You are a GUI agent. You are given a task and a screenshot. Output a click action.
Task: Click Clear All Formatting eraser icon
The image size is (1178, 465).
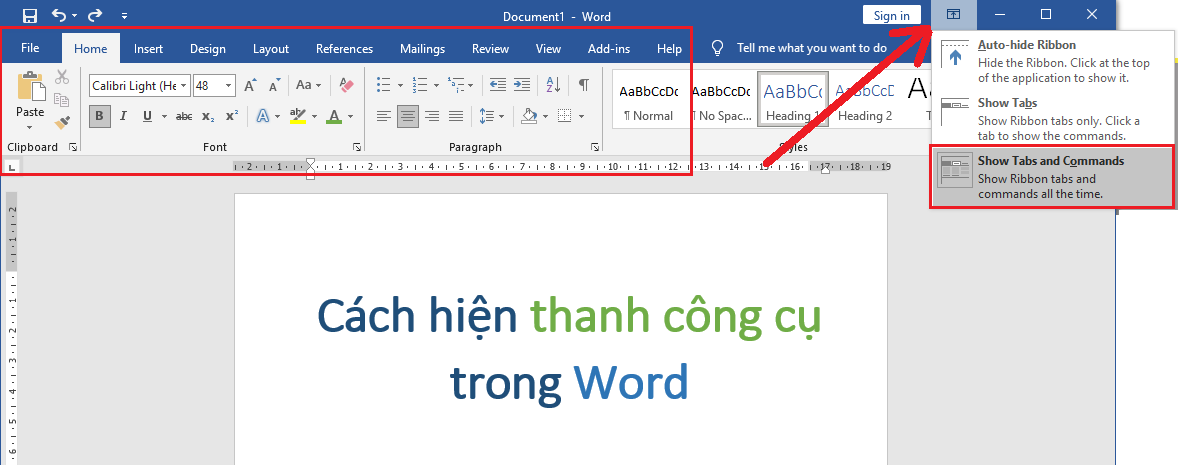point(346,86)
